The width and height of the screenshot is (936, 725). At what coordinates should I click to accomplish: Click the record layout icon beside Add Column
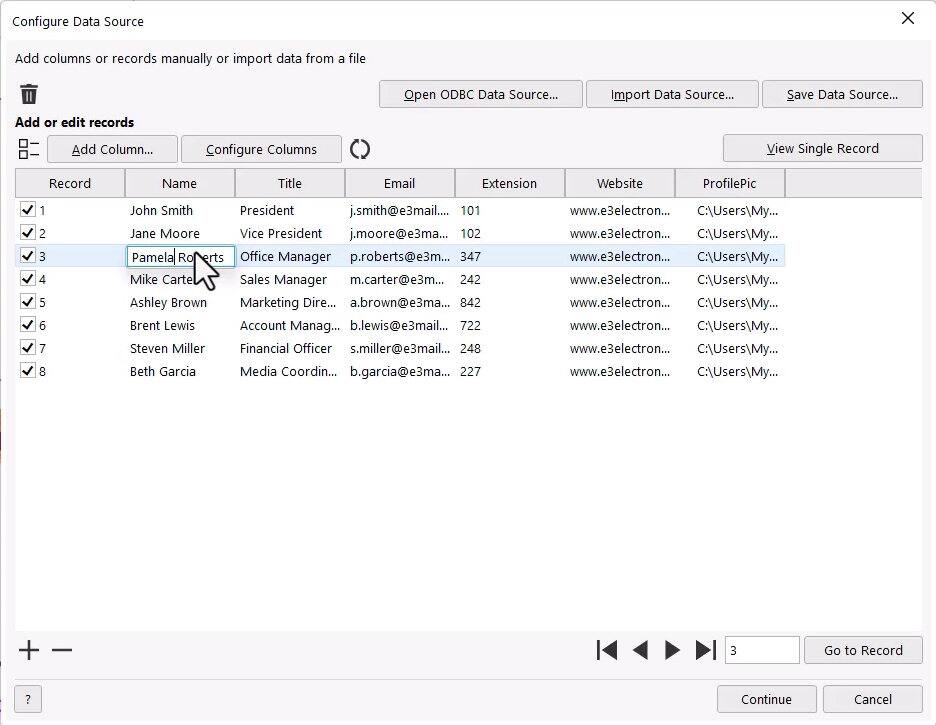(29, 148)
